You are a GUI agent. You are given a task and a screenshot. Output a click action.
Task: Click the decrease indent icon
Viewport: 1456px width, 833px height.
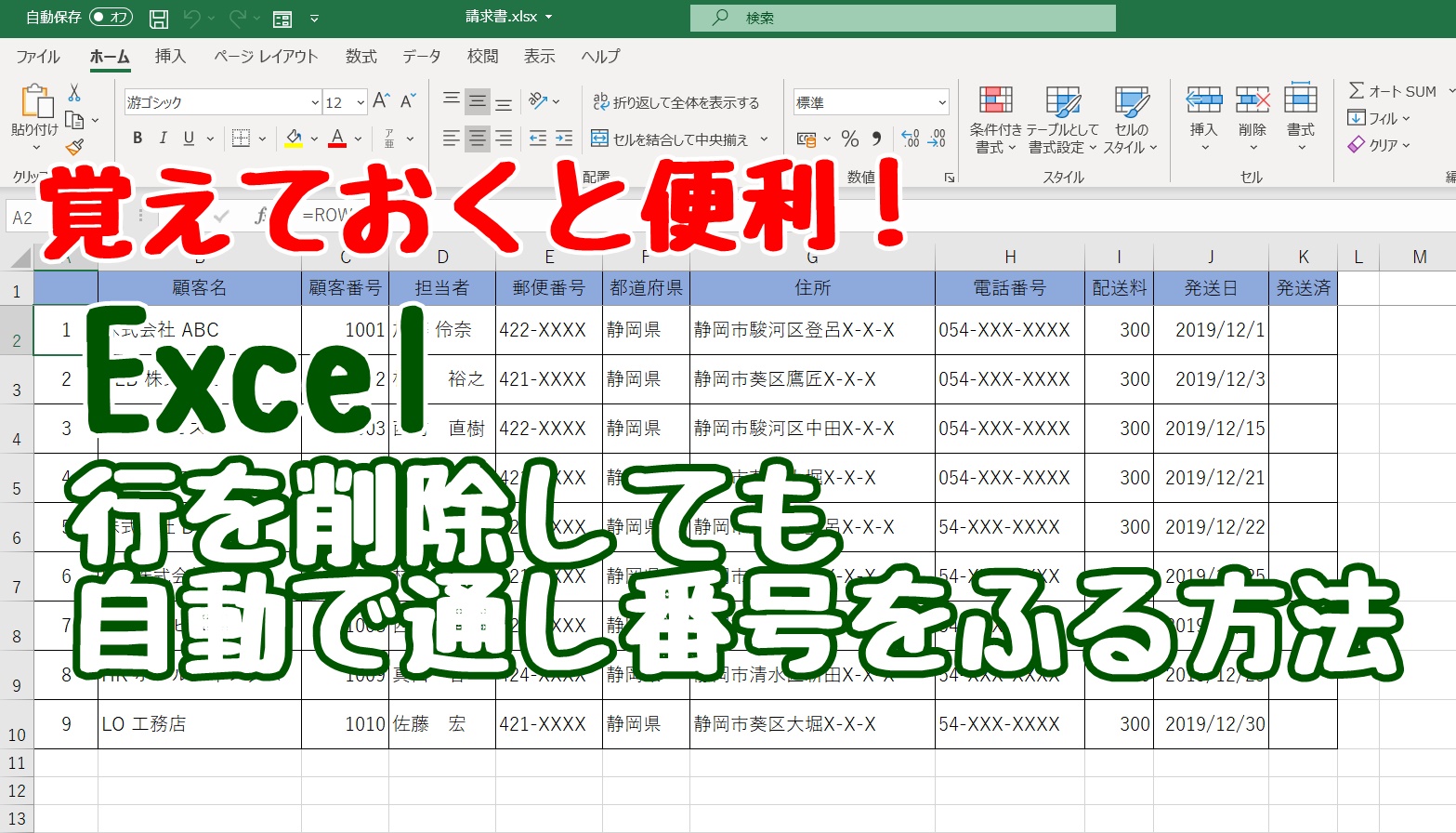(537, 139)
